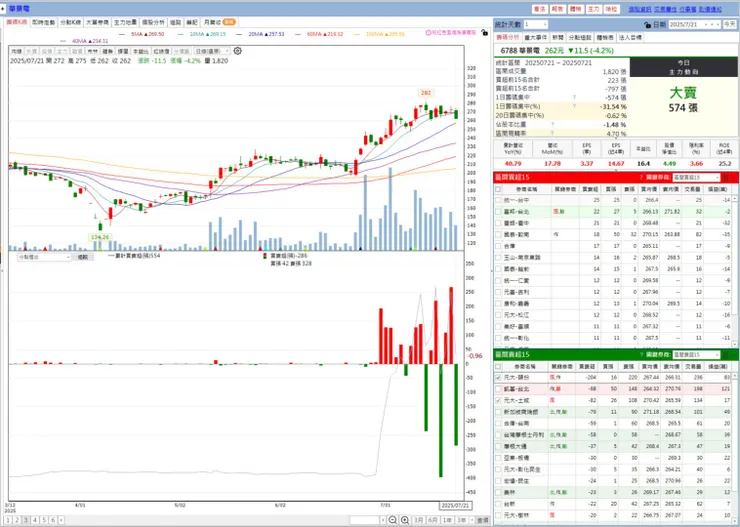Image resolution: width=740 pixels, height=527 pixels.
Task: Click the pin icon left of stock title
Action: coord(3,8)
